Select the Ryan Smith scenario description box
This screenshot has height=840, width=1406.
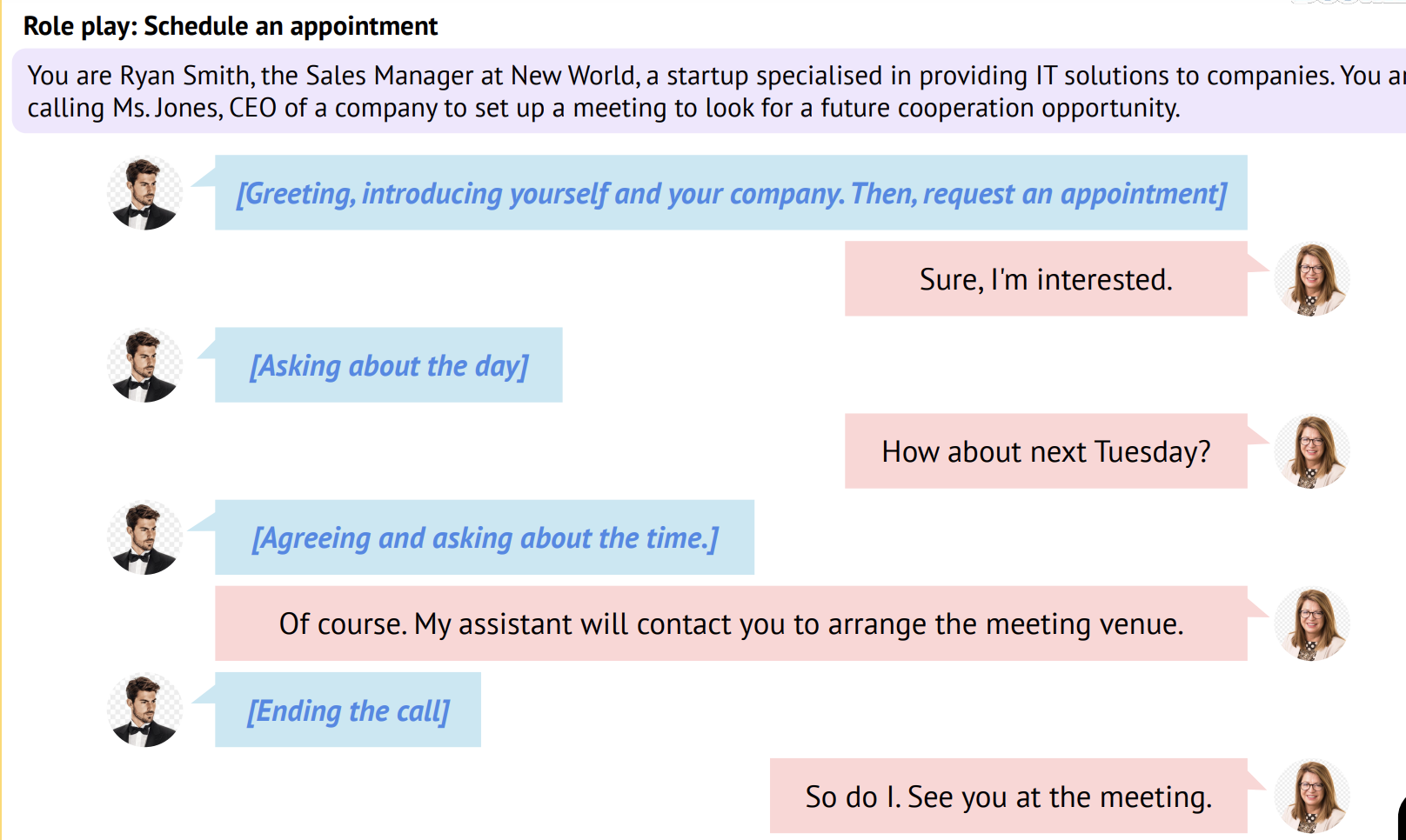tap(696, 91)
